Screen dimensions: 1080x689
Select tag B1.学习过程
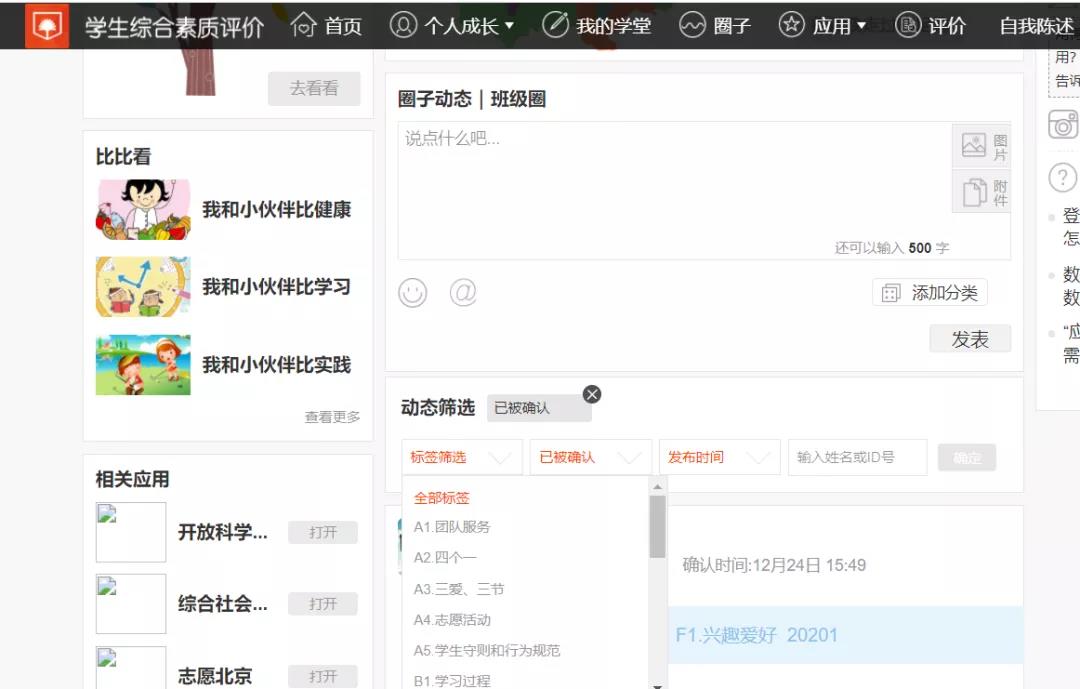pos(452,681)
